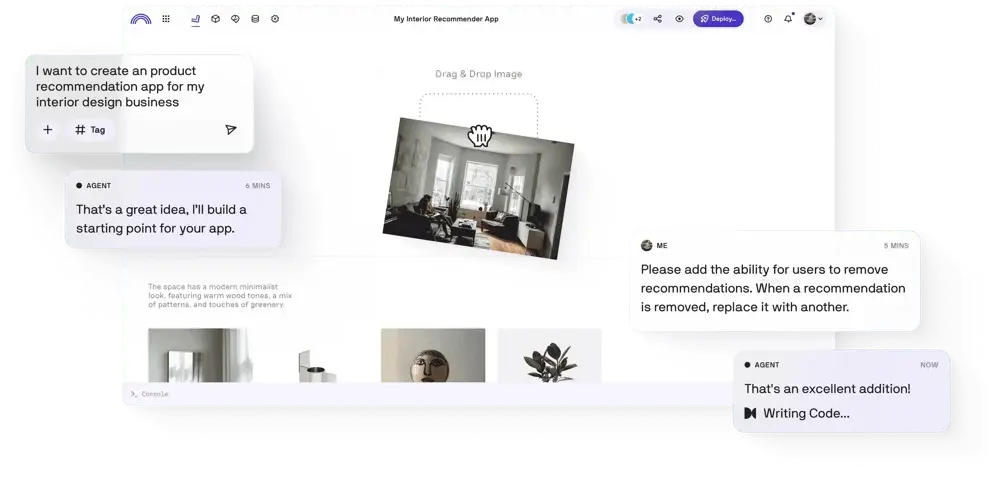The height and width of the screenshot is (479, 990).
Task: Expand the user profile avatar dropdown
Action: point(813,19)
